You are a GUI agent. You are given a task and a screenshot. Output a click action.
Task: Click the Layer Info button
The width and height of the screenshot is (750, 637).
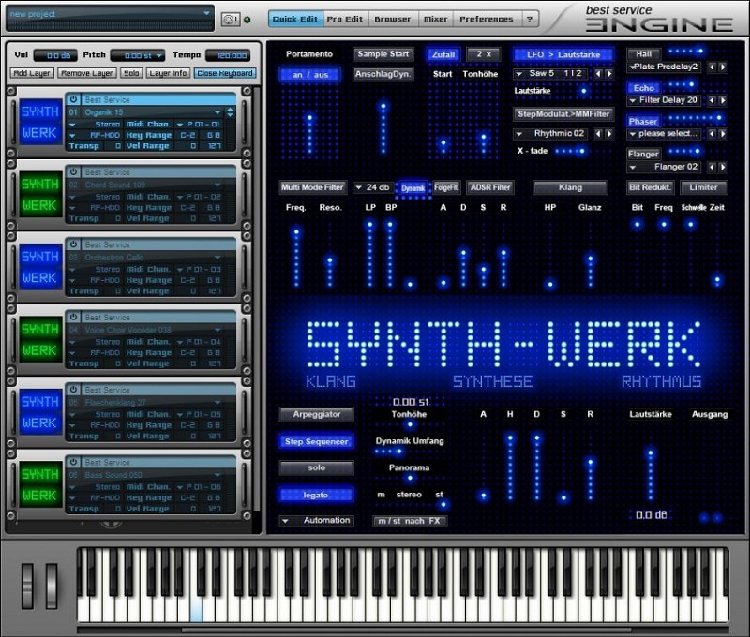168,73
